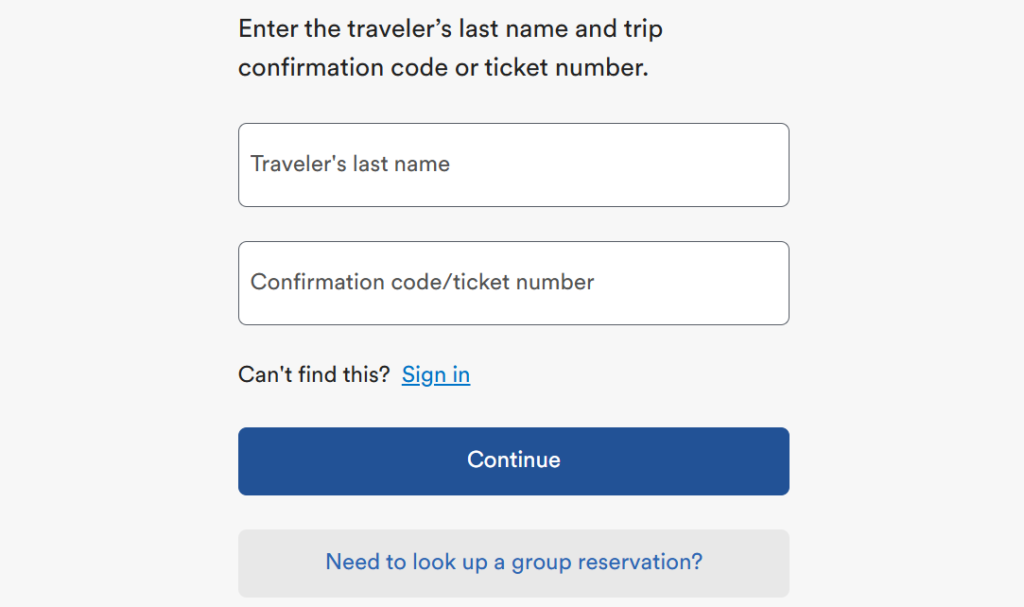
Task: Select the Confirmation code/ticket number field
Action: pos(512,282)
